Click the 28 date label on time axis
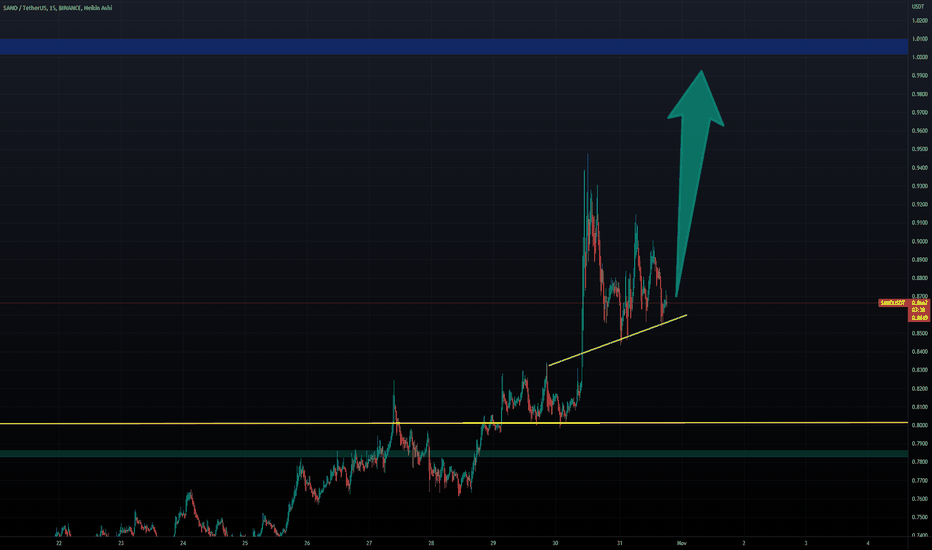932x550 pixels. (x=431, y=543)
